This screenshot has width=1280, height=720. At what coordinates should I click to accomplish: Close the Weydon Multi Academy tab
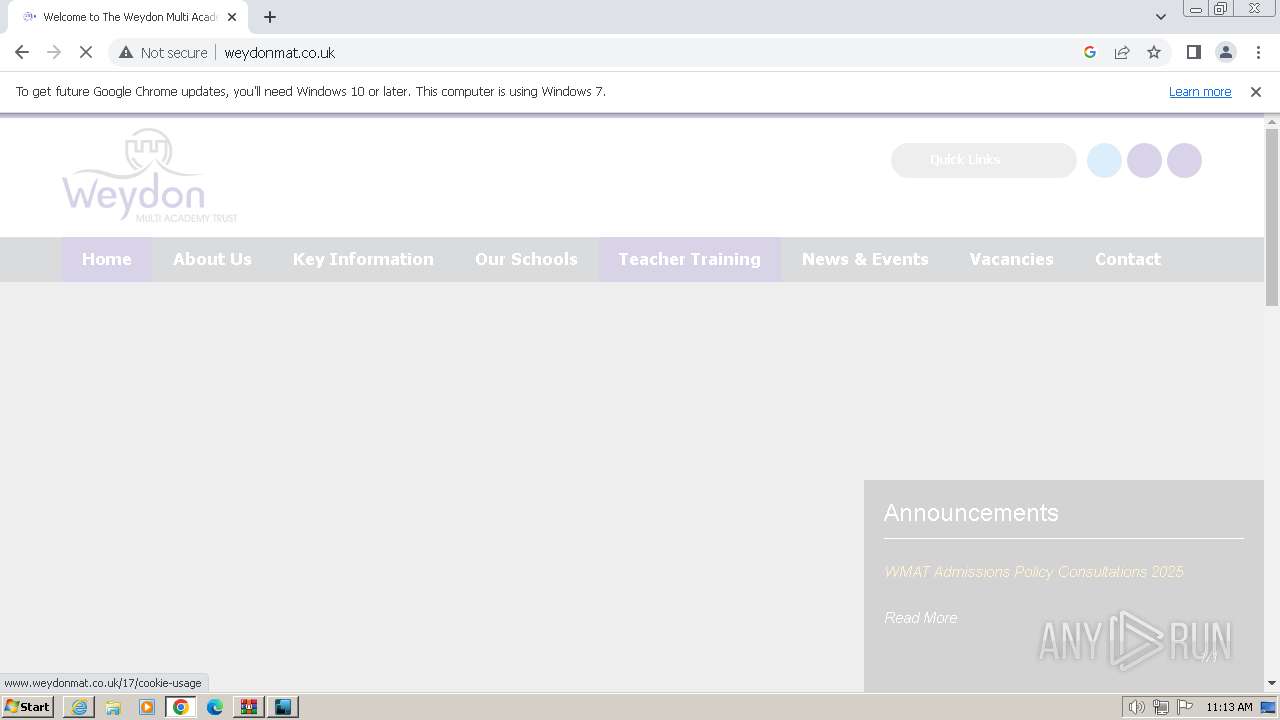click(232, 17)
